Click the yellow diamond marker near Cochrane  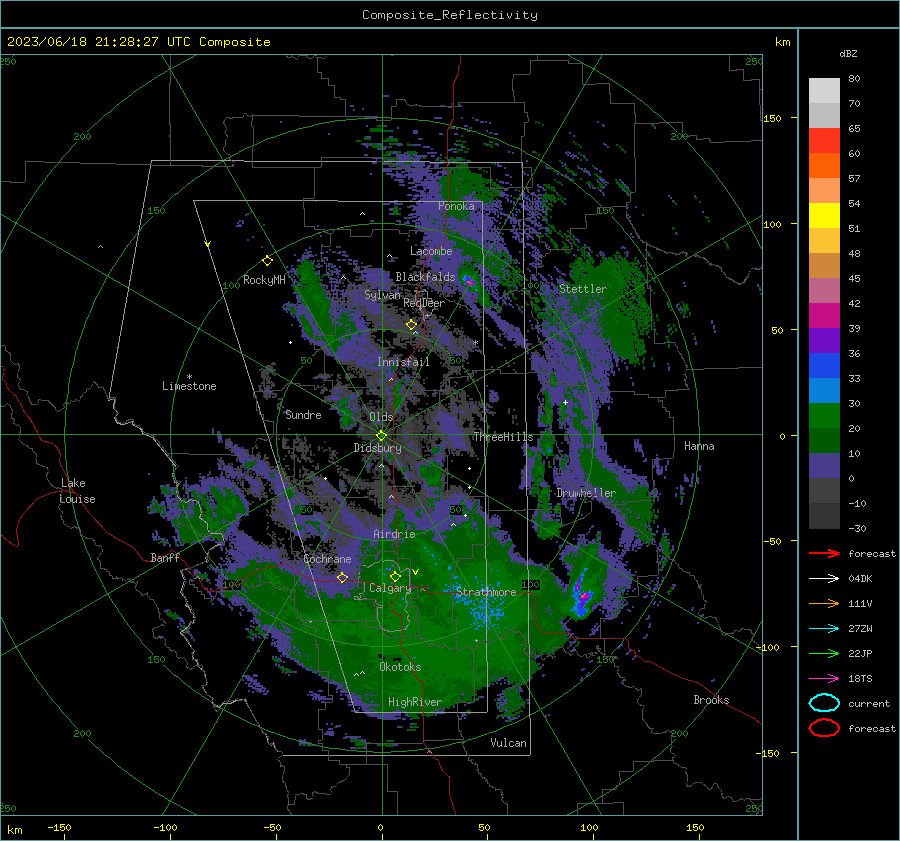[342, 577]
